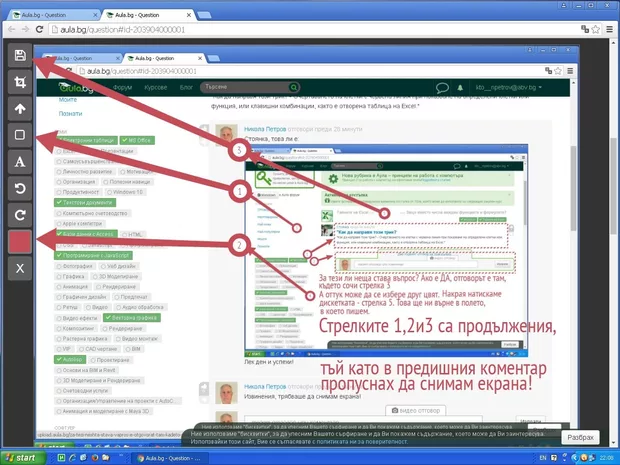The height and width of the screenshot is (465, 620).
Task: Click the star icon in the captured browser
Action: pyautogui.click(x=558, y=71)
